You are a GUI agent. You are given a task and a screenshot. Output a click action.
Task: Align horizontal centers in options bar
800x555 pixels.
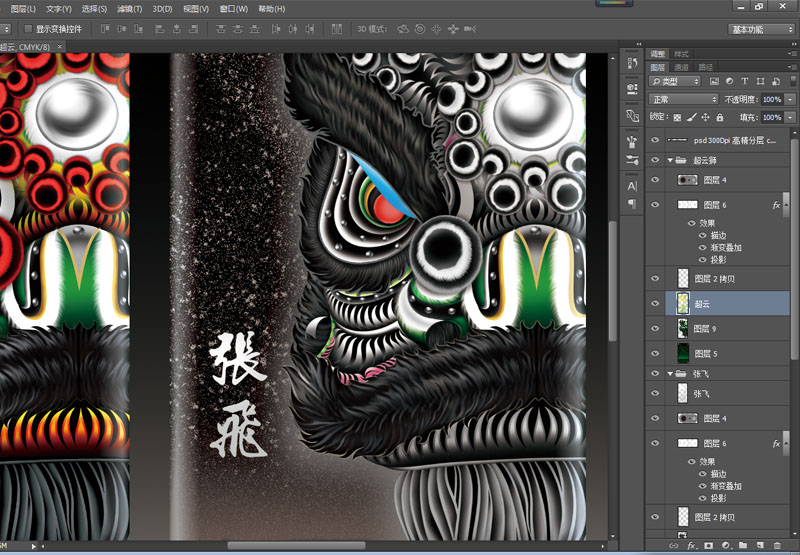[x=177, y=29]
